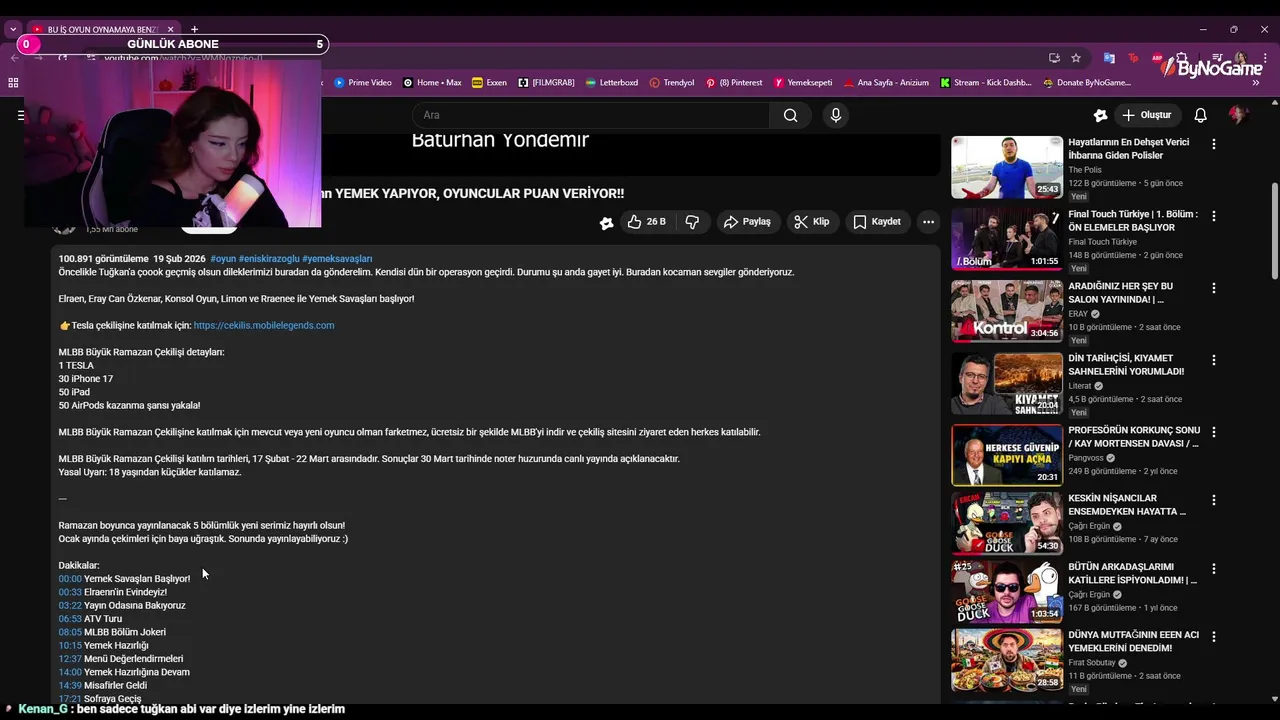1280x720 pixels.
Task: Click the #yemeksavaşları hashtag
Action: pyautogui.click(x=337, y=259)
